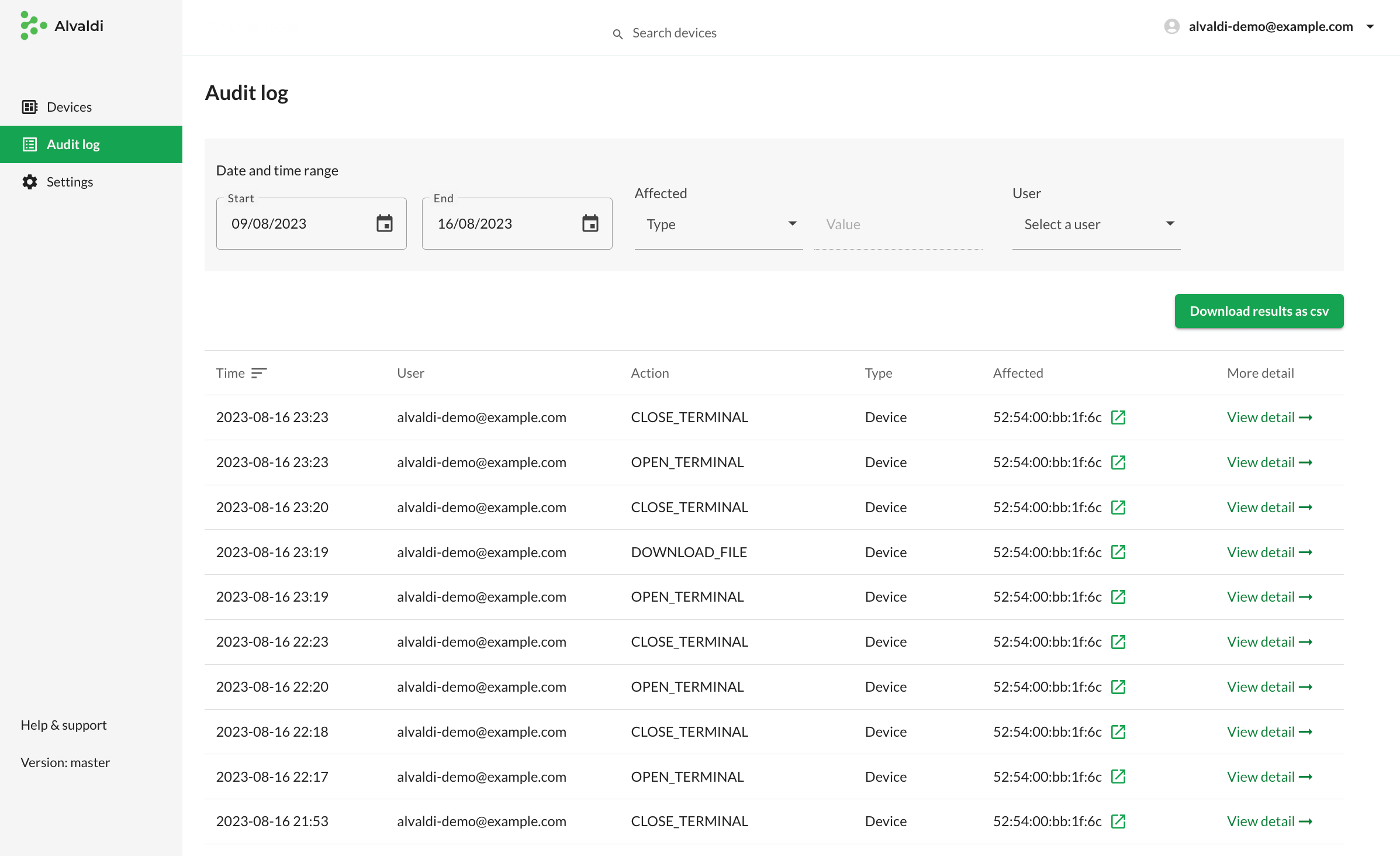1400x856 pixels.
Task: Open device link icon in first CLOSE_TERMINAL row
Action: click(x=1118, y=417)
